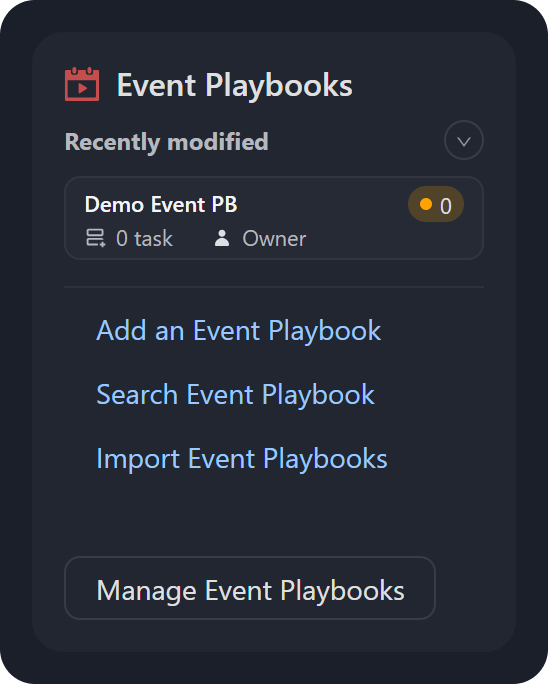Open Import Event Playbooks link
Viewport: 548px width, 684px height.
pos(242,458)
